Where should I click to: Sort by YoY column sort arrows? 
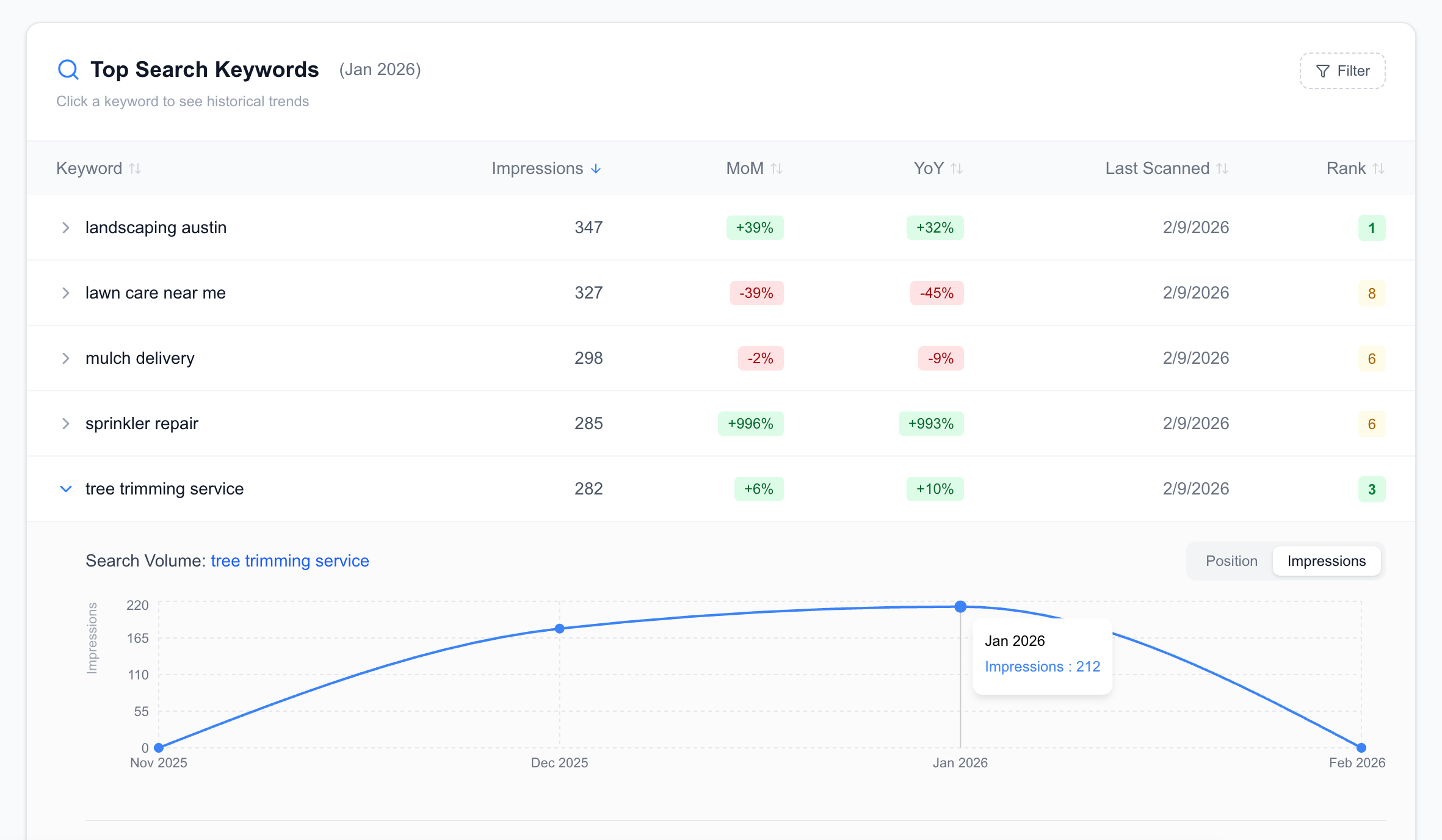957,168
